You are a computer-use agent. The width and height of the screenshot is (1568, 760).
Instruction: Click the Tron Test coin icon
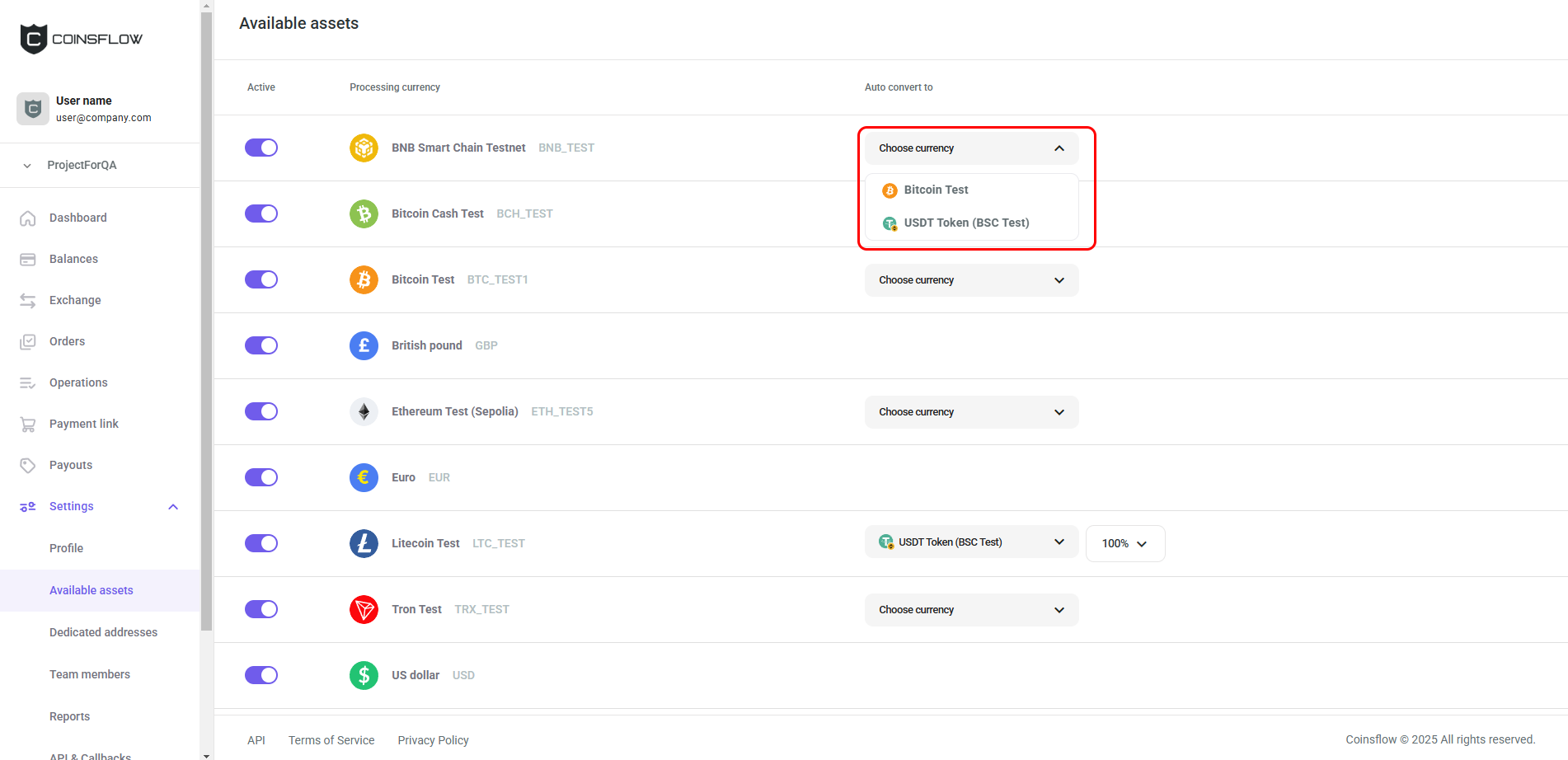364,610
